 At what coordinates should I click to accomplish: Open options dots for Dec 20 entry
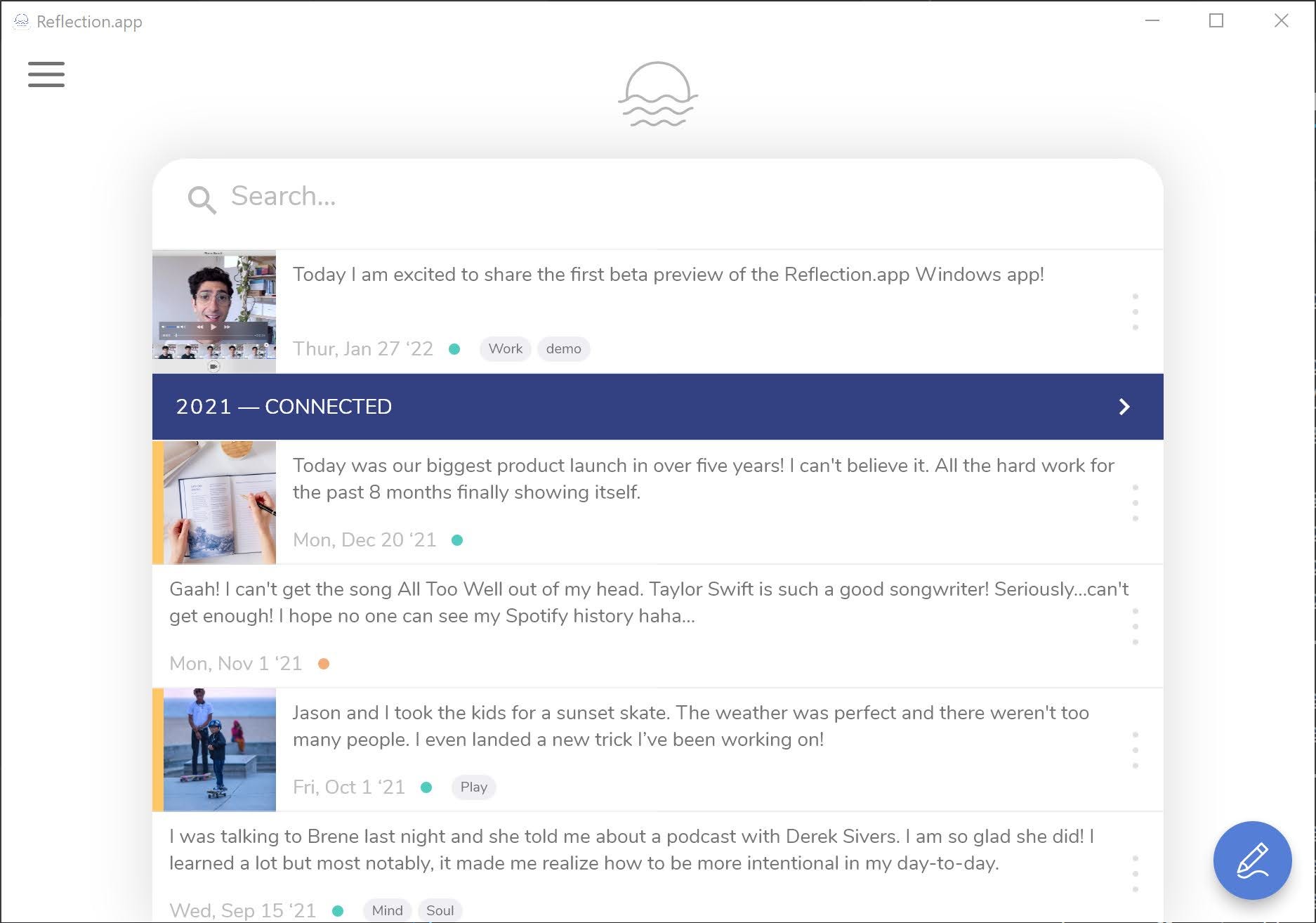pos(1136,503)
